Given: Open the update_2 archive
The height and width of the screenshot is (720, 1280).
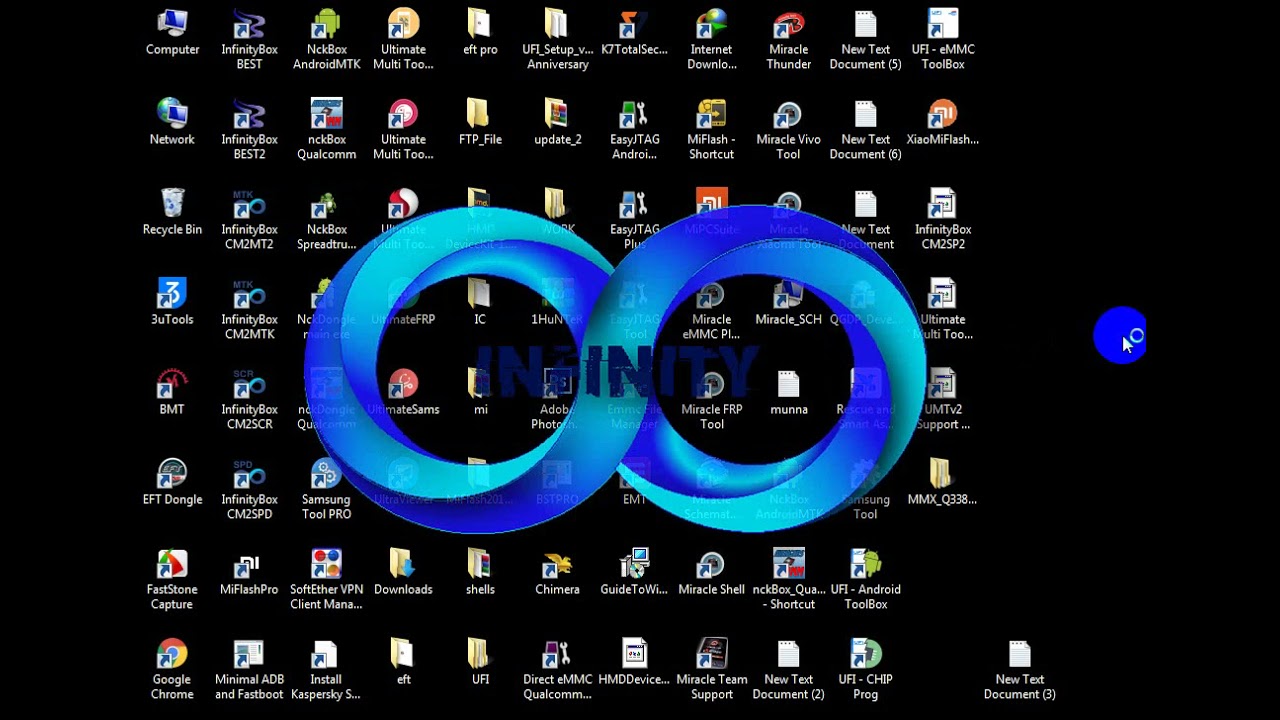Looking at the screenshot, I should tap(557, 124).
